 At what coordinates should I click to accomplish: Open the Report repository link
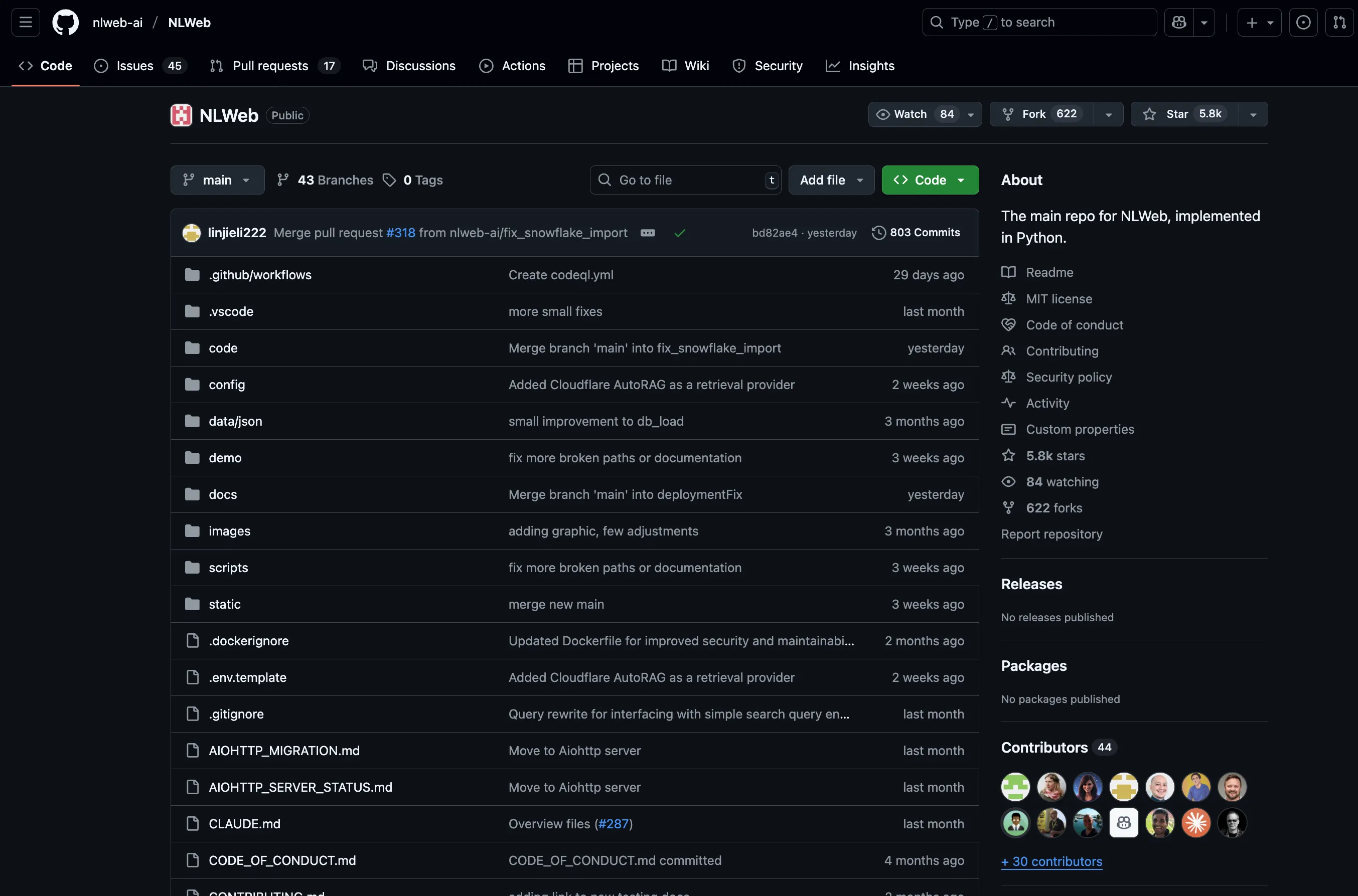click(1051, 533)
